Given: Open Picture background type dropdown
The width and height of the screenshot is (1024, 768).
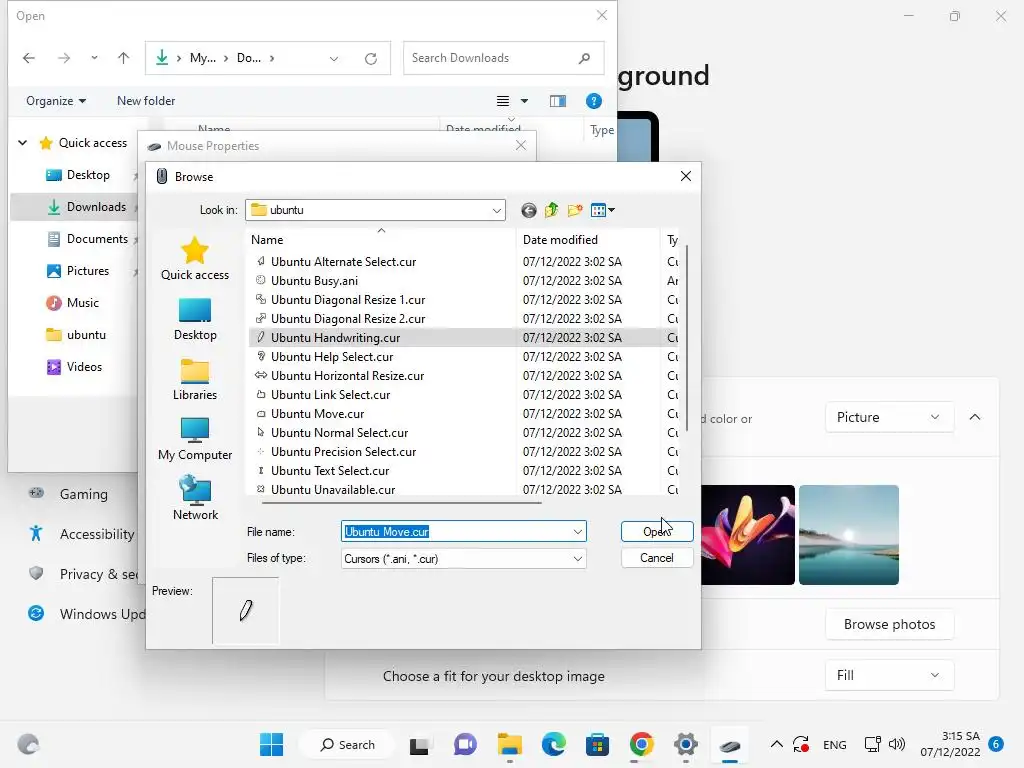Looking at the screenshot, I should click(889, 417).
